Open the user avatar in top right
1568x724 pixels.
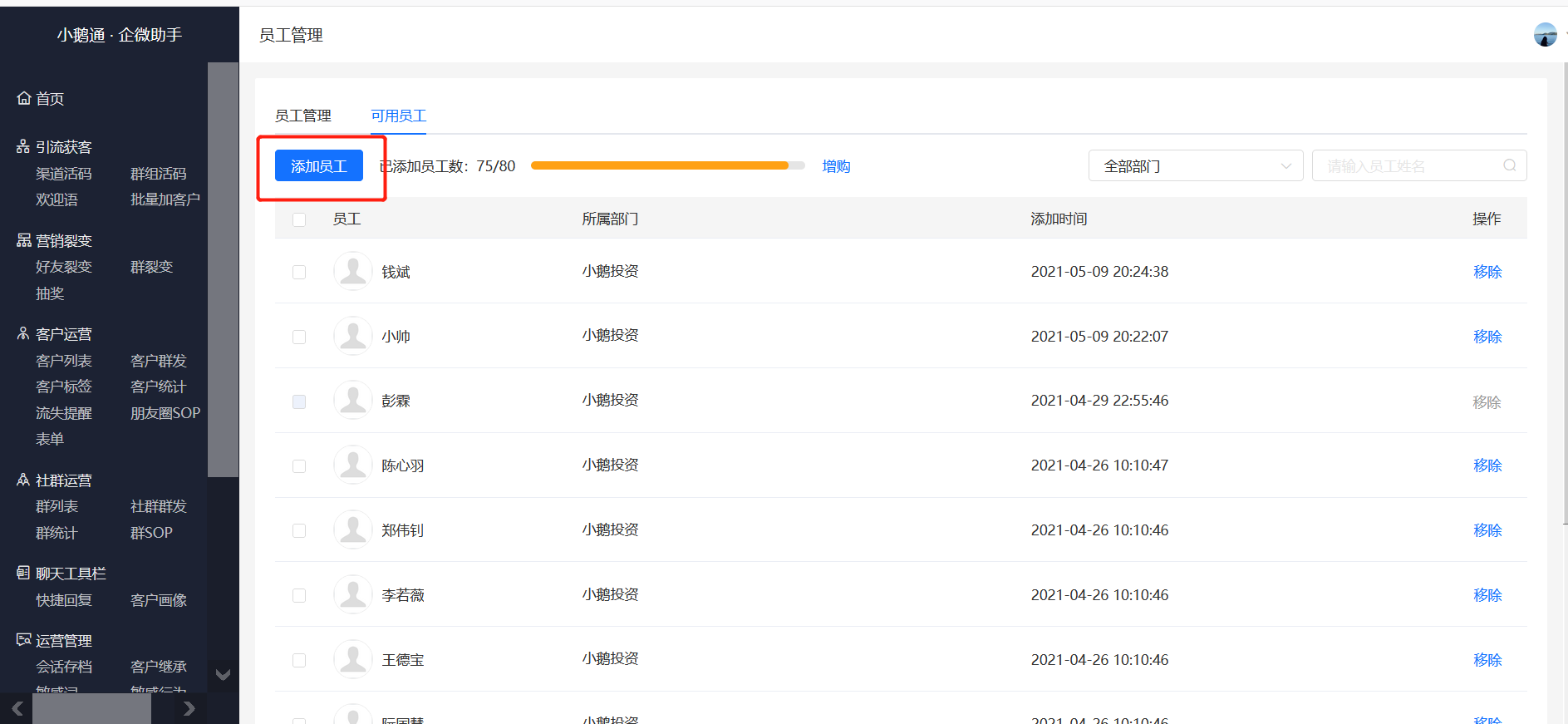[x=1546, y=35]
